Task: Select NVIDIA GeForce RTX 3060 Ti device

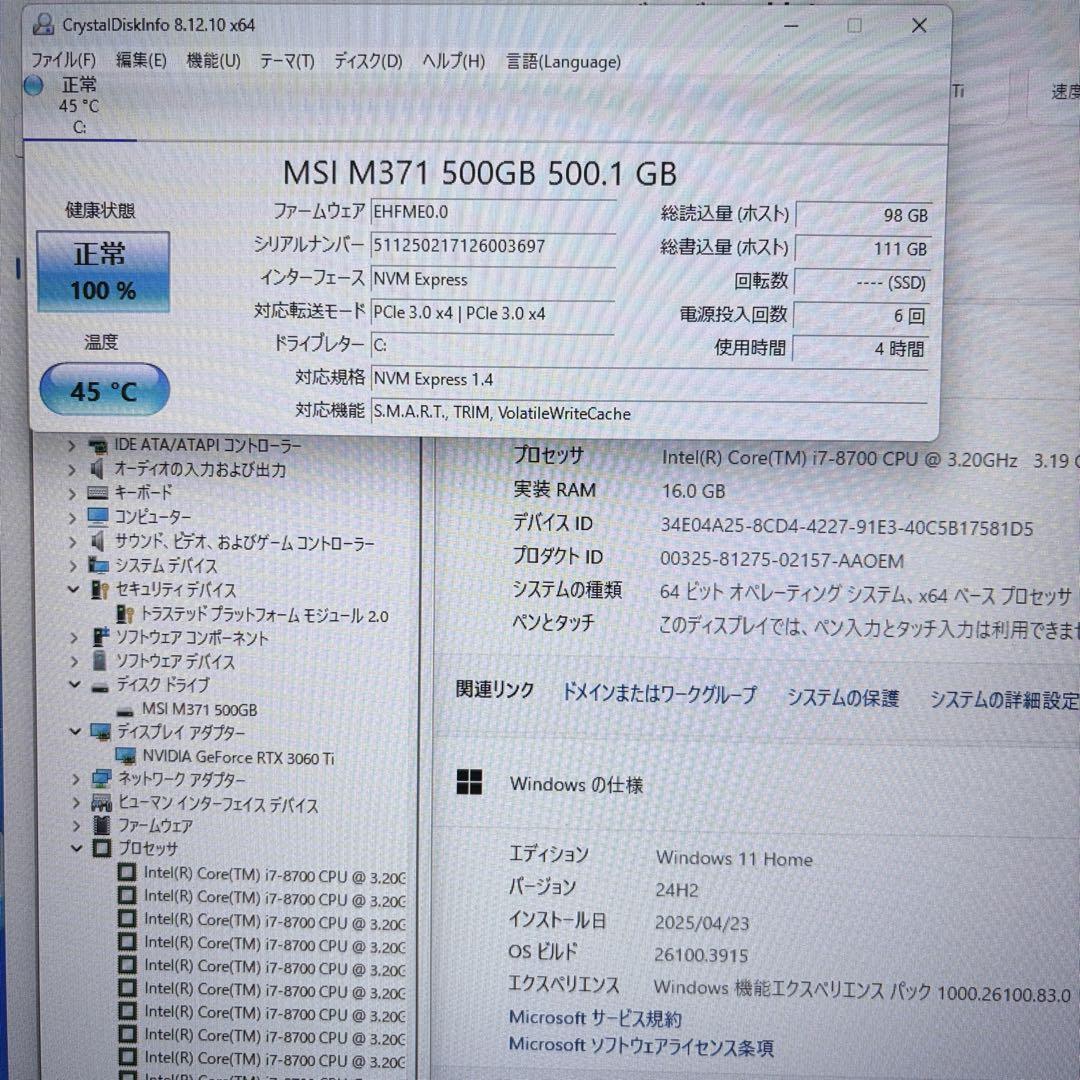Action: [x=238, y=757]
